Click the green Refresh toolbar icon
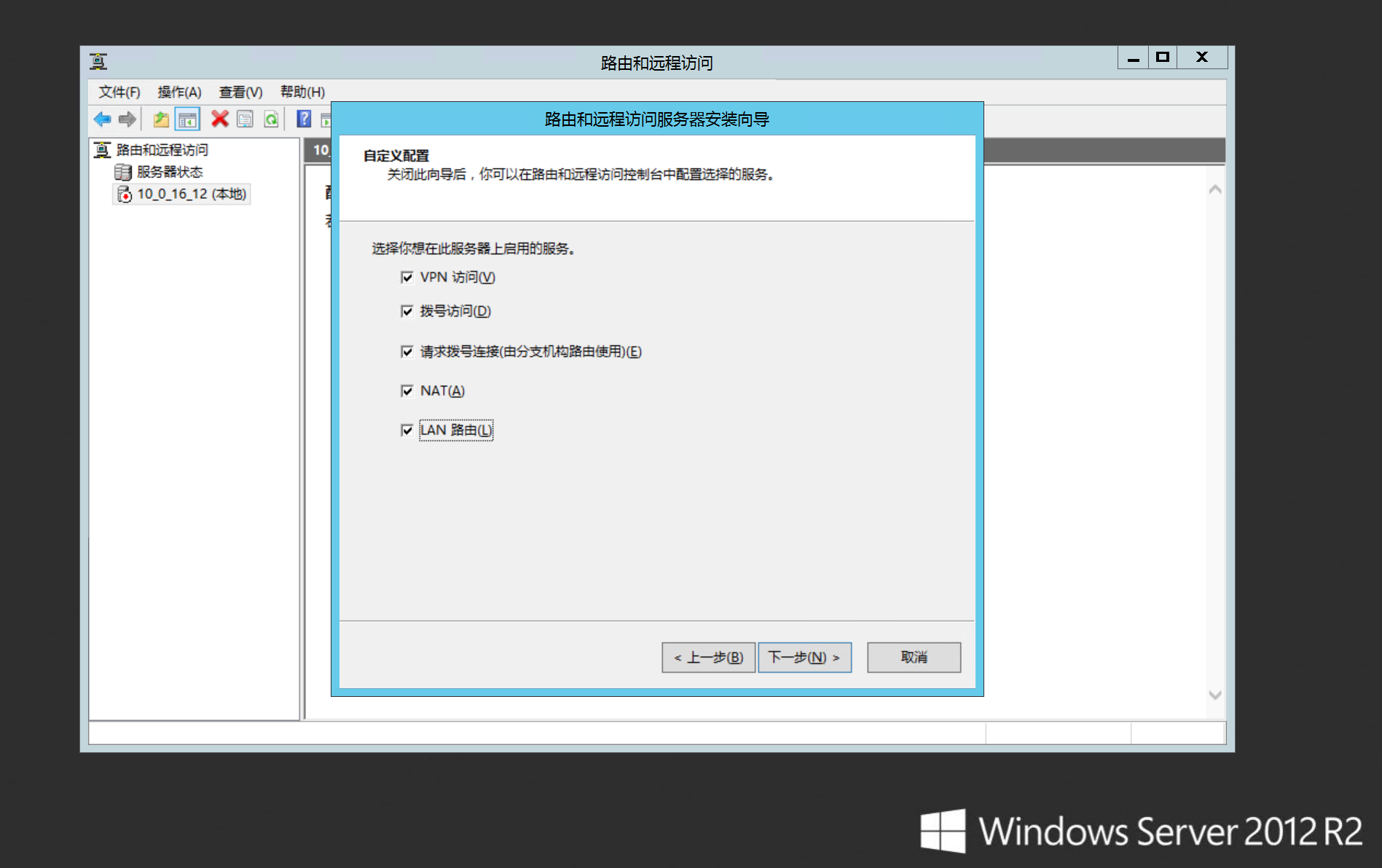Viewport: 1382px width, 868px height. click(x=271, y=119)
